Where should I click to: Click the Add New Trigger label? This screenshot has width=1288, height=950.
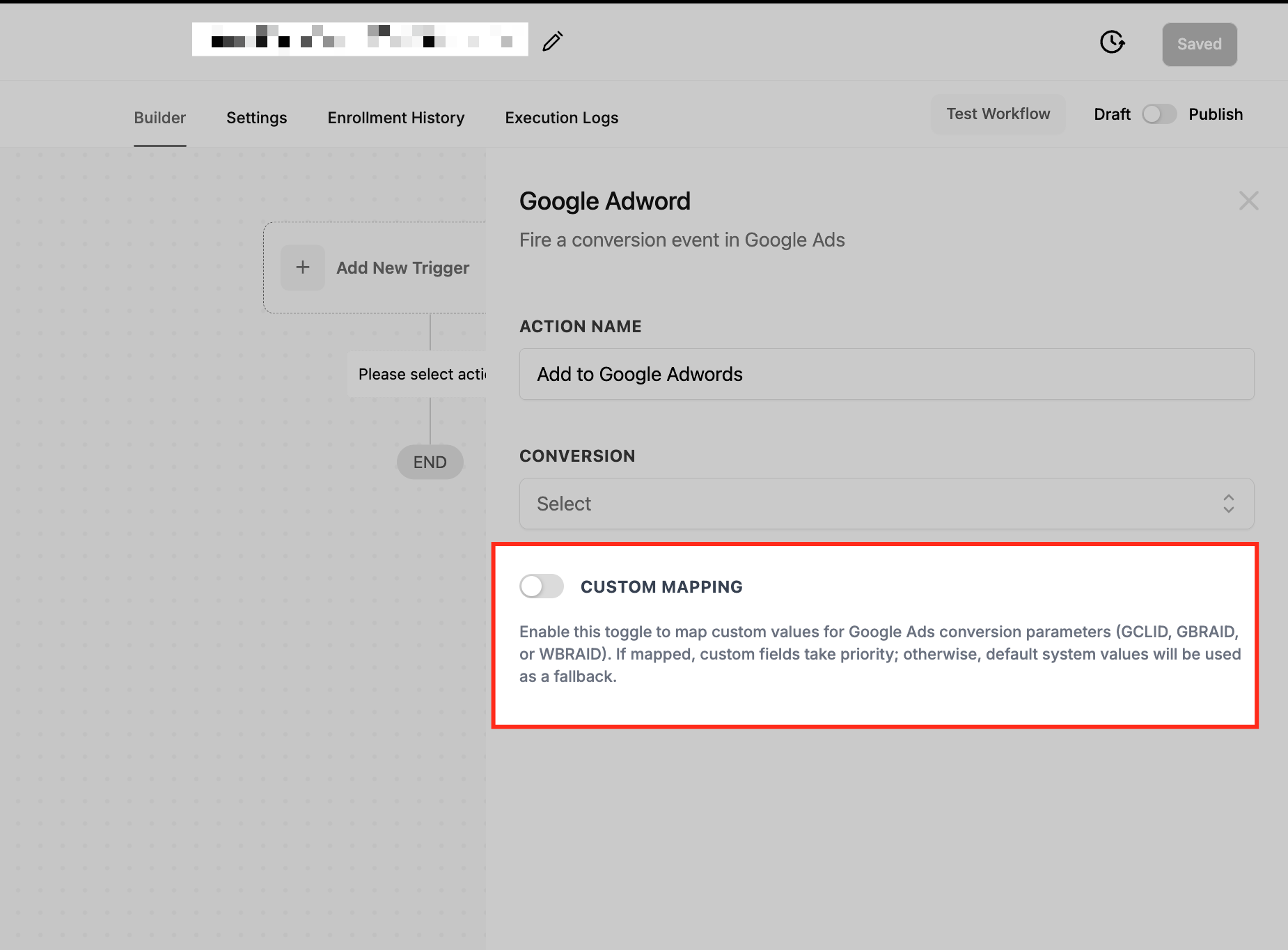point(403,268)
